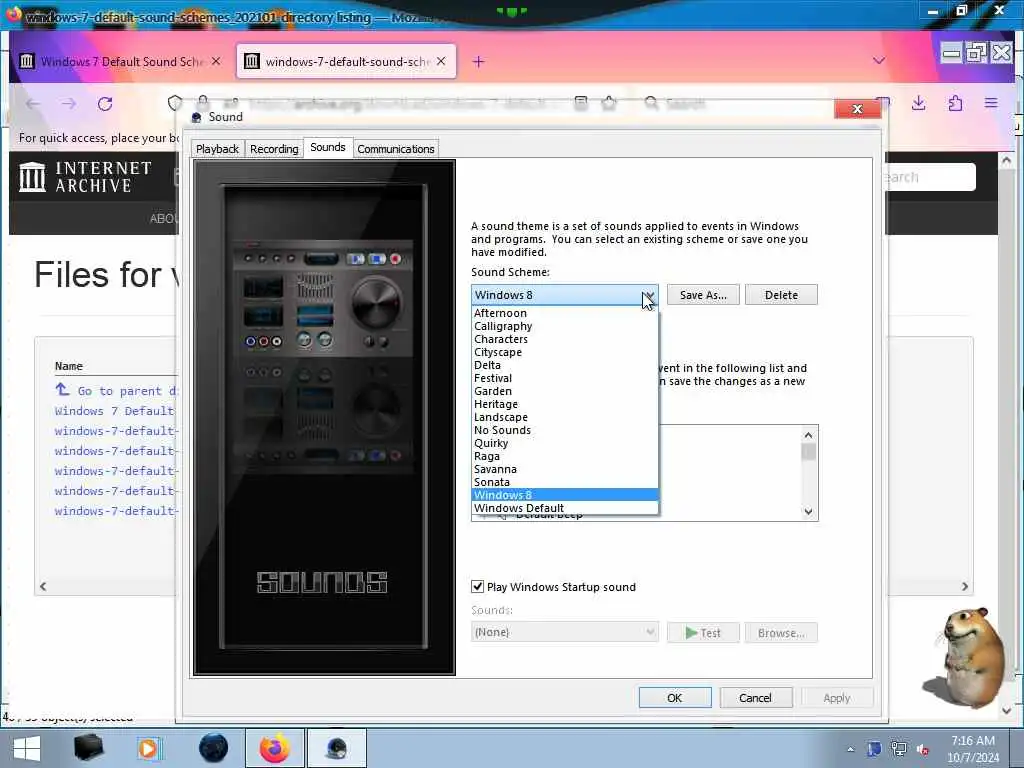The image size is (1024, 768).
Task: Click the tracking protection shield icon
Action: 175,103
